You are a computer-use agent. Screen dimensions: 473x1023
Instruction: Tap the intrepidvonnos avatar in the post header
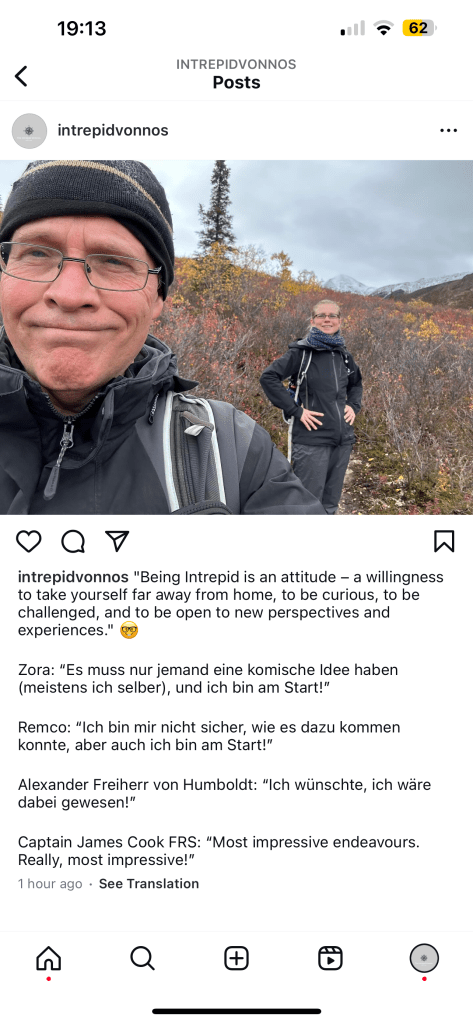click(29, 130)
